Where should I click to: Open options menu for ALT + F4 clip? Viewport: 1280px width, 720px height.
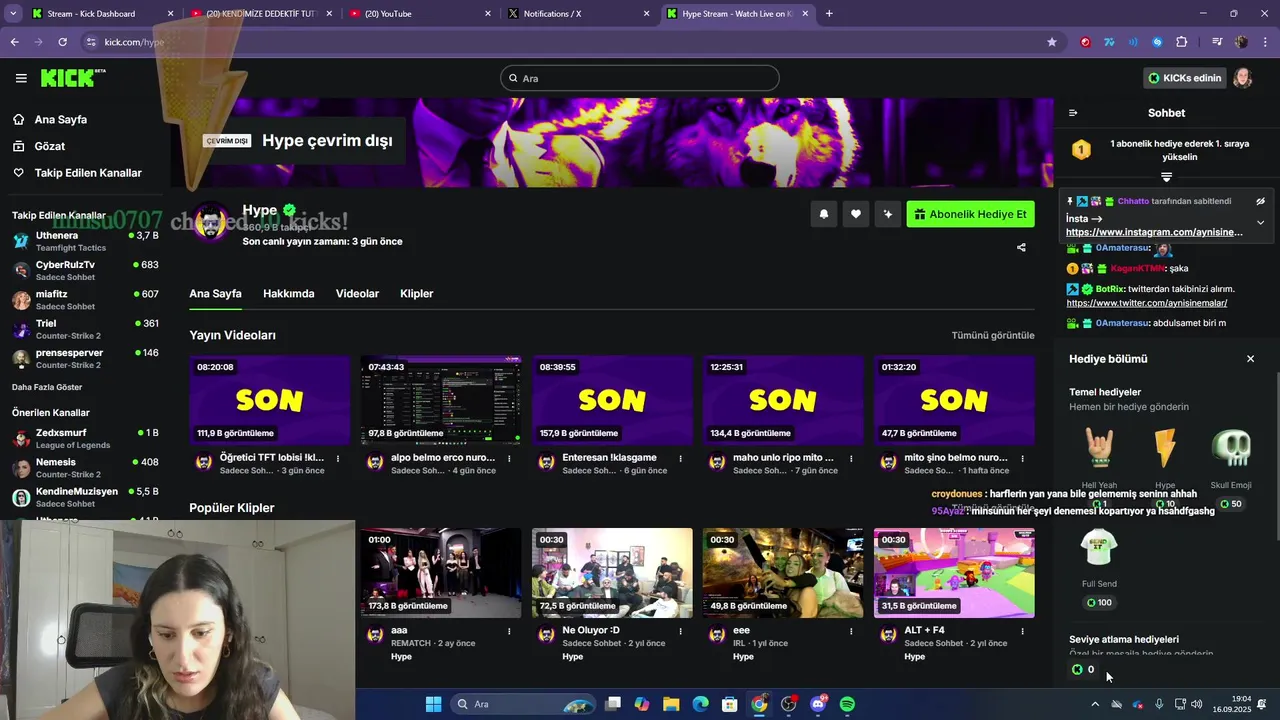(x=1022, y=632)
